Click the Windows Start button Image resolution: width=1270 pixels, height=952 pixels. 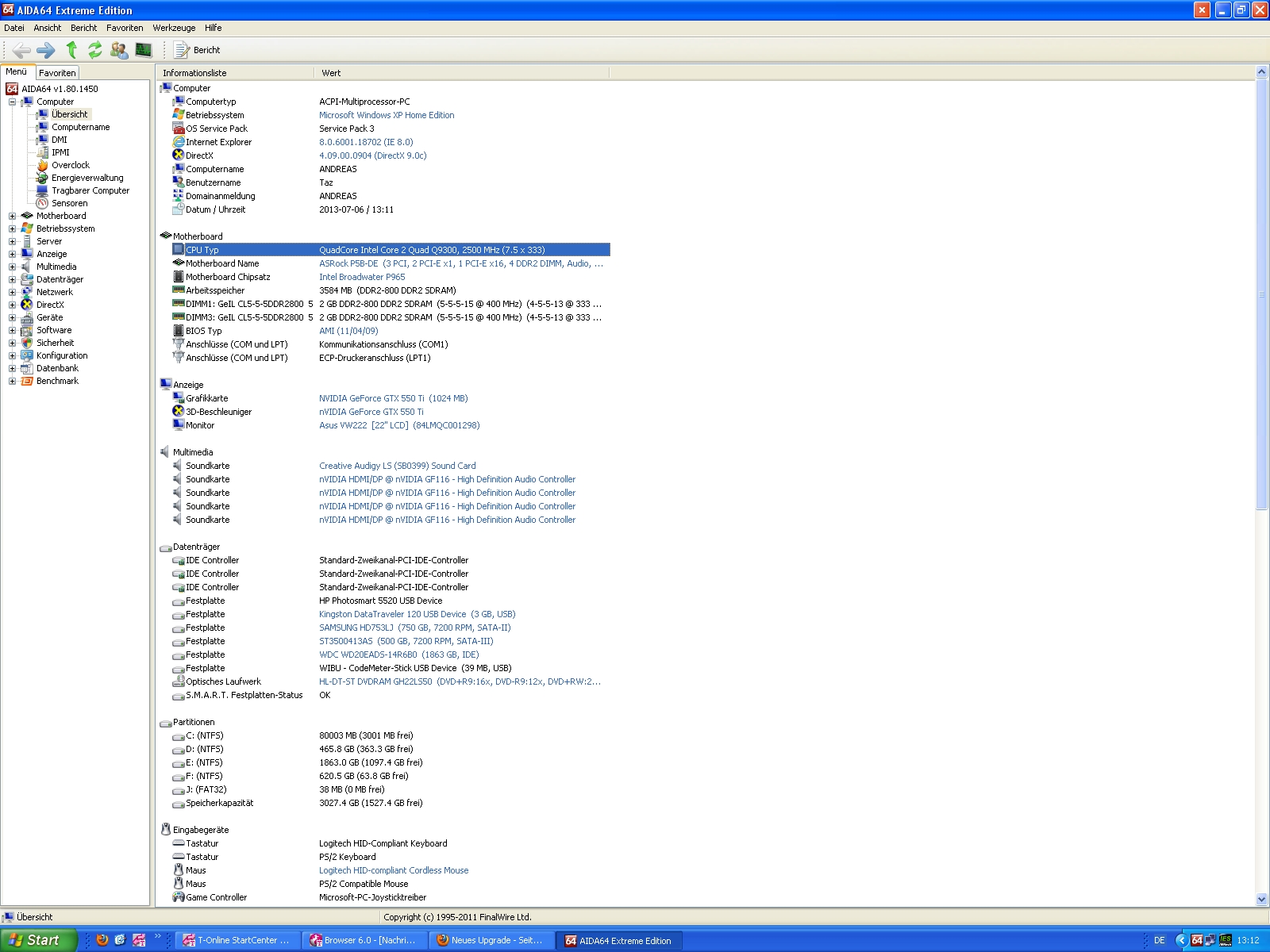click(38, 940)
